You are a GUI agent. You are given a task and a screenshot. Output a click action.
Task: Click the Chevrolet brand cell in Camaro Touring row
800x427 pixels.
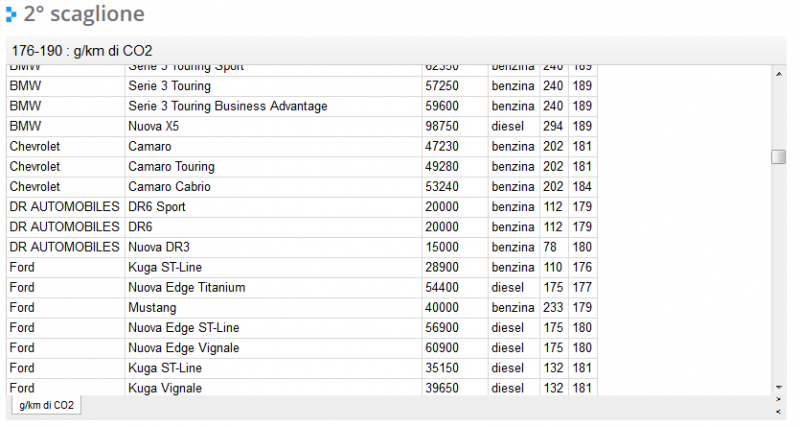tap(65, 166)
